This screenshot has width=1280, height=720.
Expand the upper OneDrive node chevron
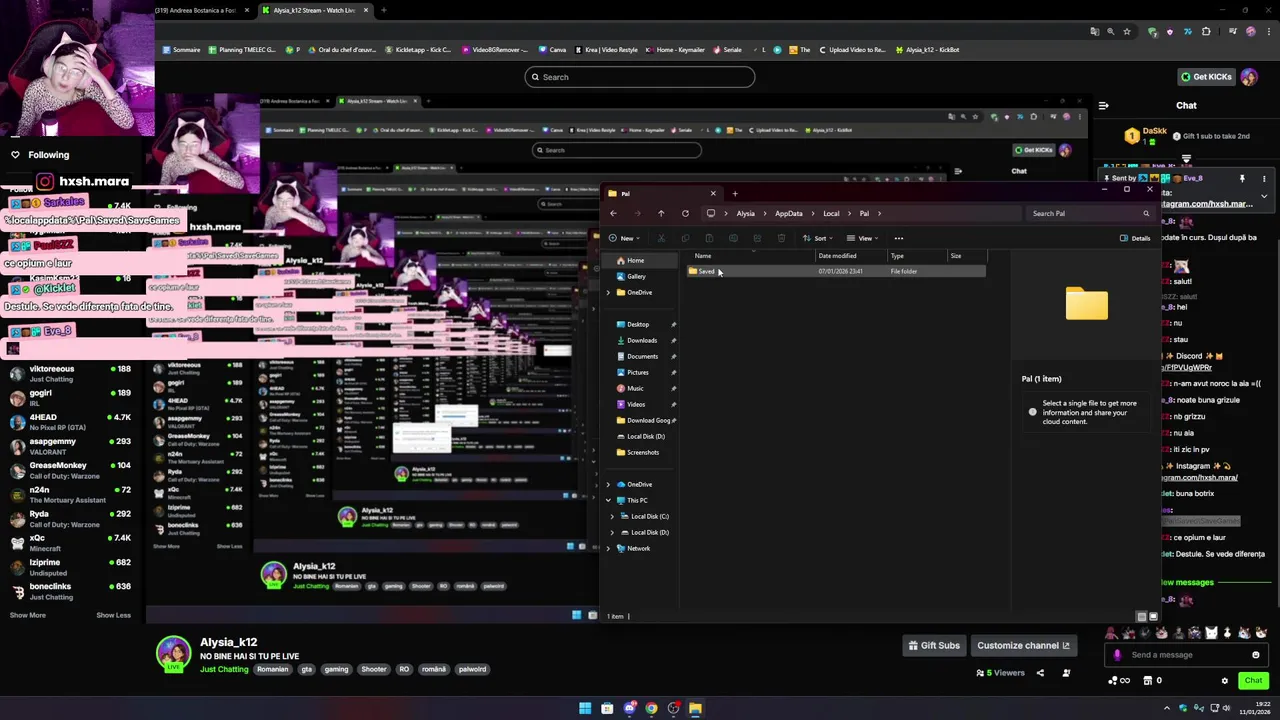pyautogui.click(x=608, y=292)
